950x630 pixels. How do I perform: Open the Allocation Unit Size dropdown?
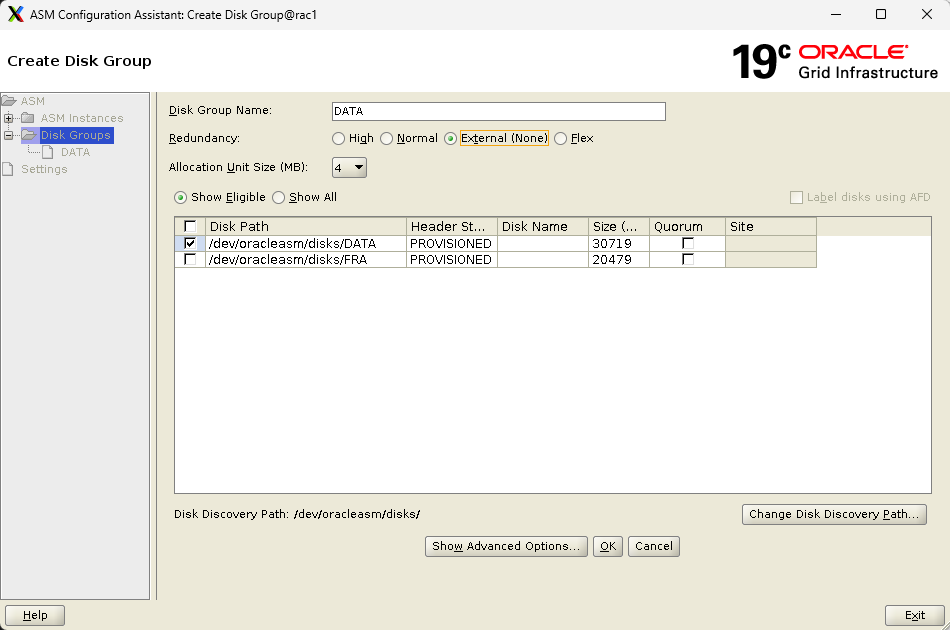[349, 167]
